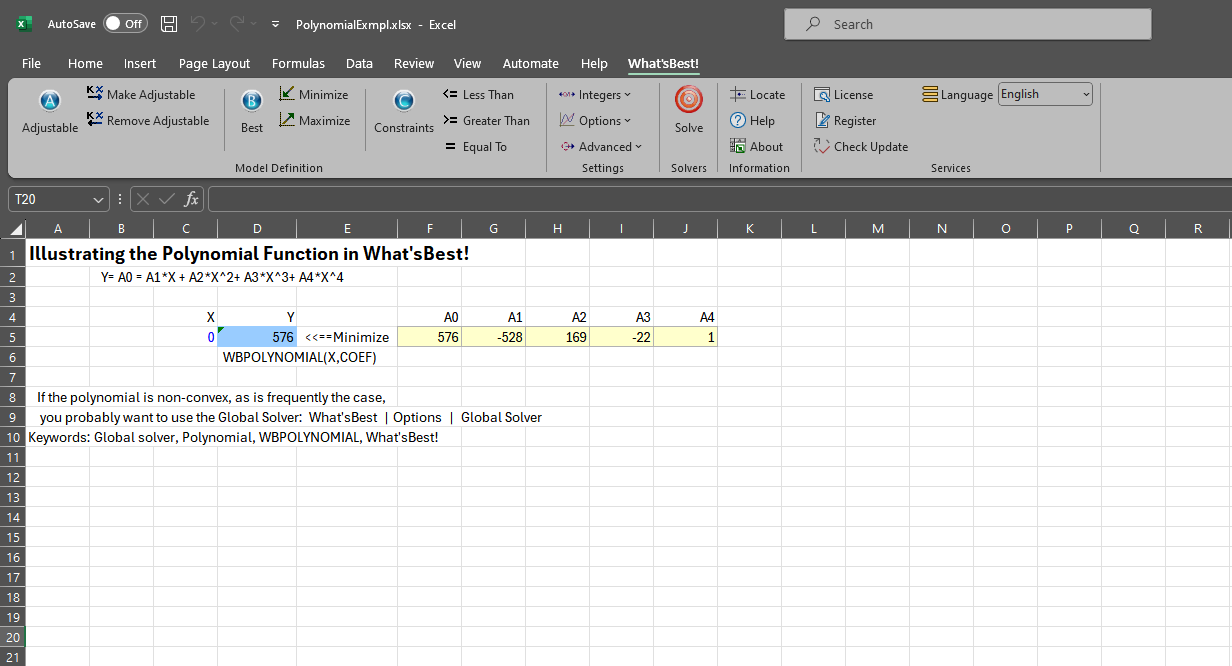
Task: Toggle the AutoSave switch
Action: (x=125, y=24)
